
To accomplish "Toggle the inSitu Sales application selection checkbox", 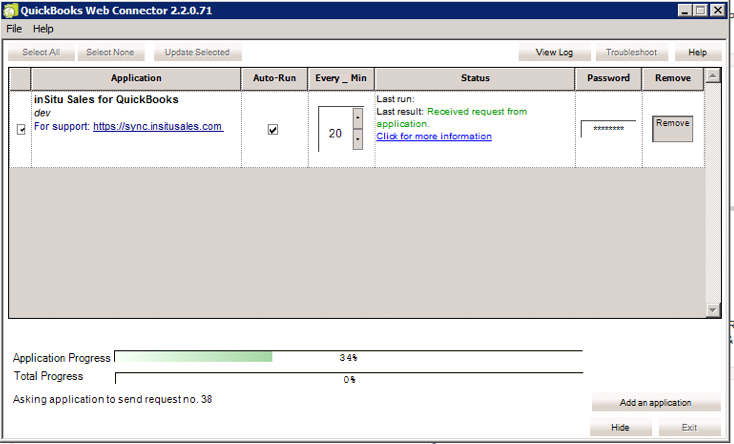I will [x=21, y=129].
